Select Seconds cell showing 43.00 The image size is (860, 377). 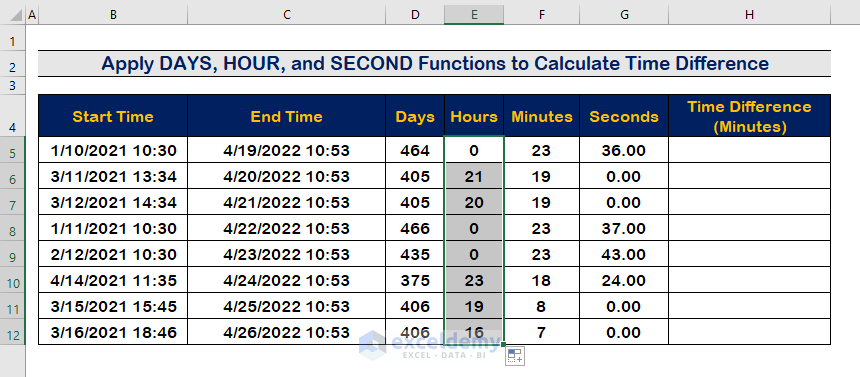coord(624,254)
